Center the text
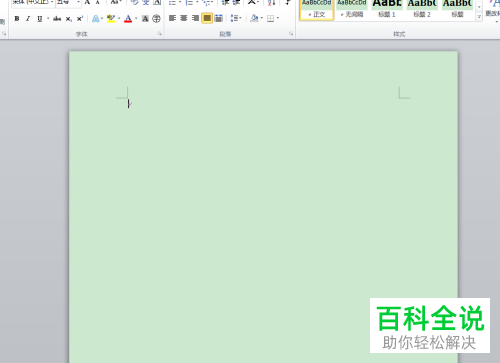 pos(184,18)
